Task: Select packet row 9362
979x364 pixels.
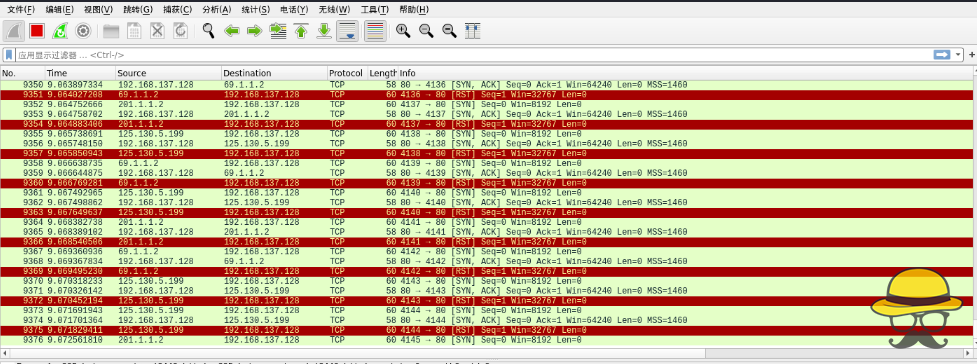Action: (x=487, y=202)
